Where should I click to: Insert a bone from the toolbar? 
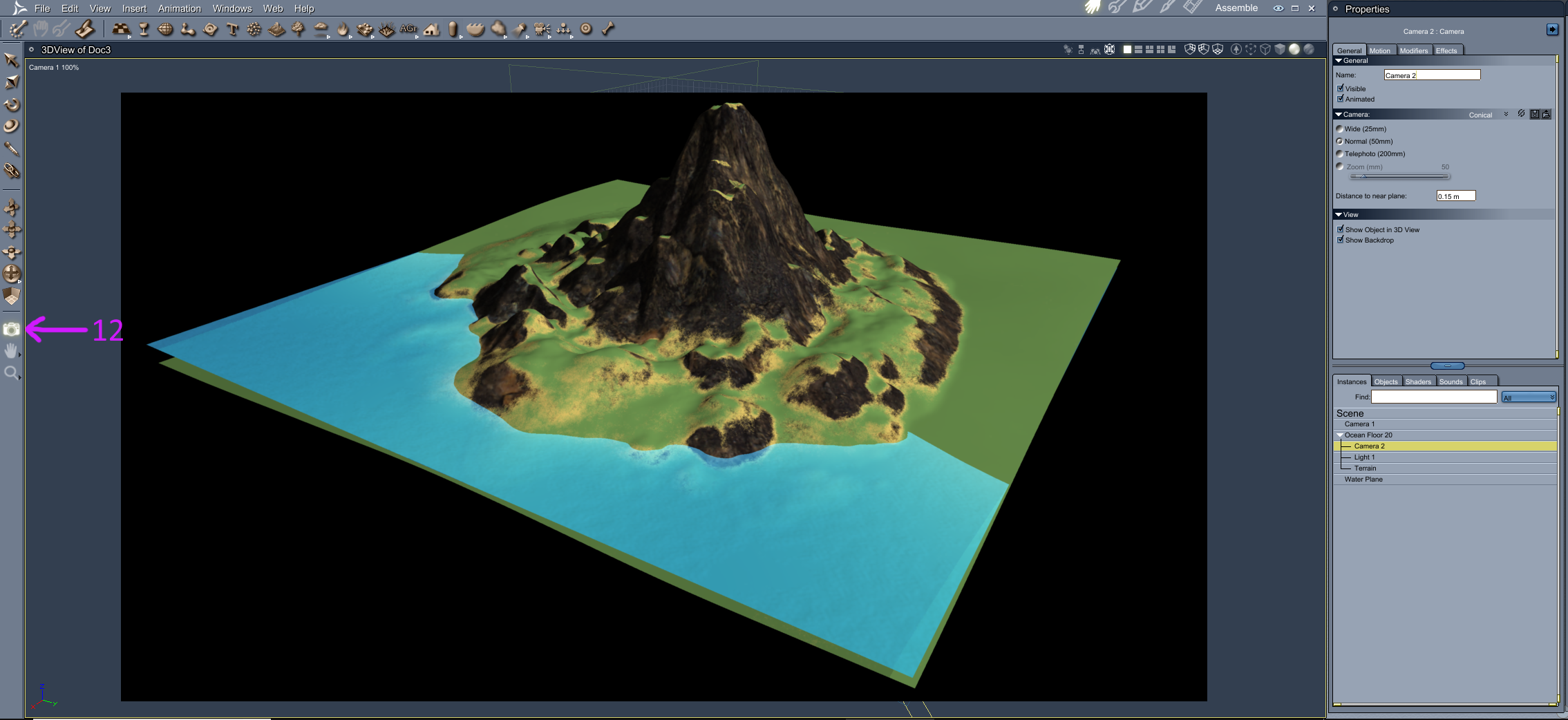pyautogui.click(x=608, y=29)
